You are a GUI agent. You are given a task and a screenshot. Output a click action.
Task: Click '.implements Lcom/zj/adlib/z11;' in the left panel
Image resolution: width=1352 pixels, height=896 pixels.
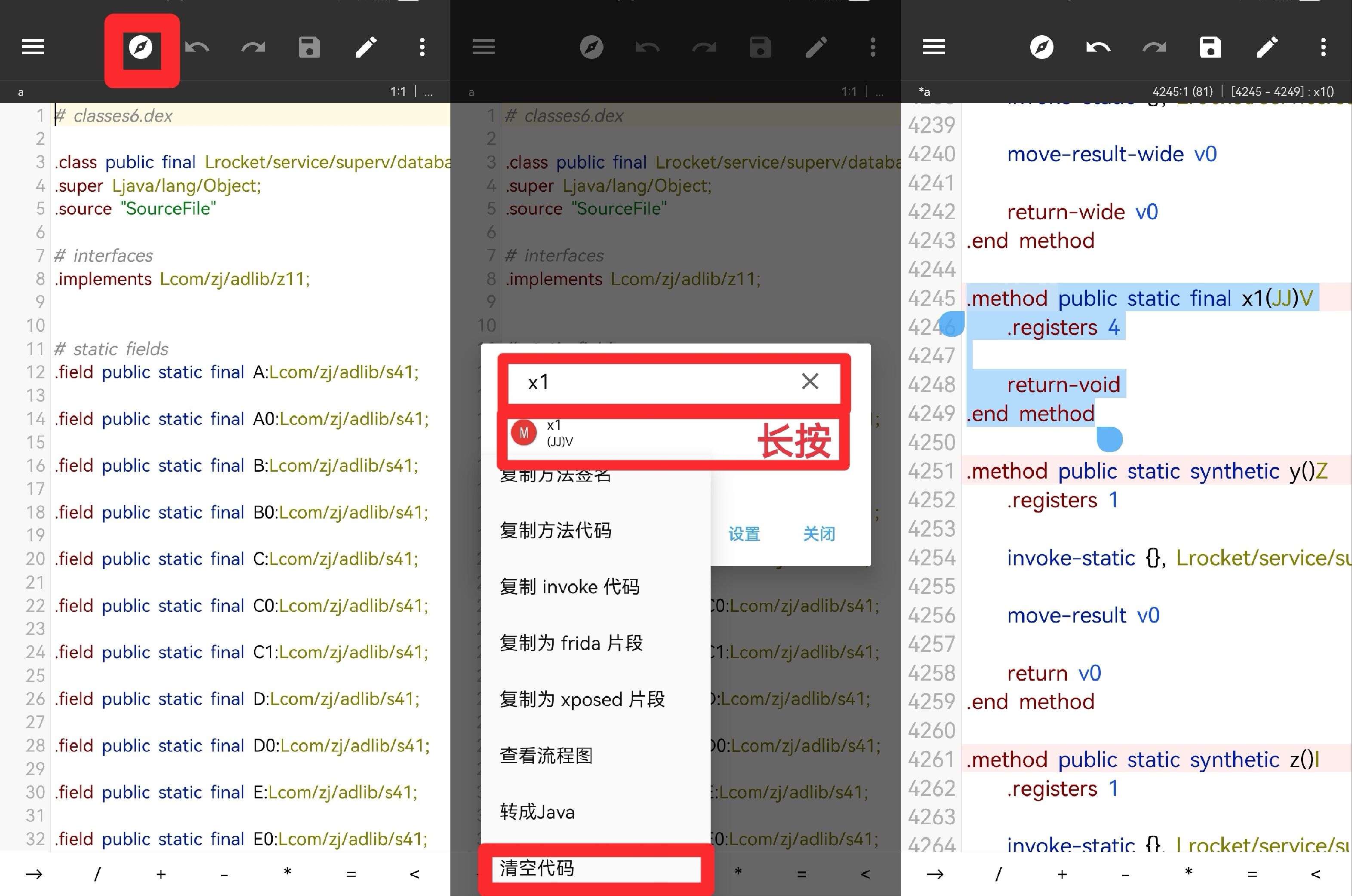coord(182,279)
